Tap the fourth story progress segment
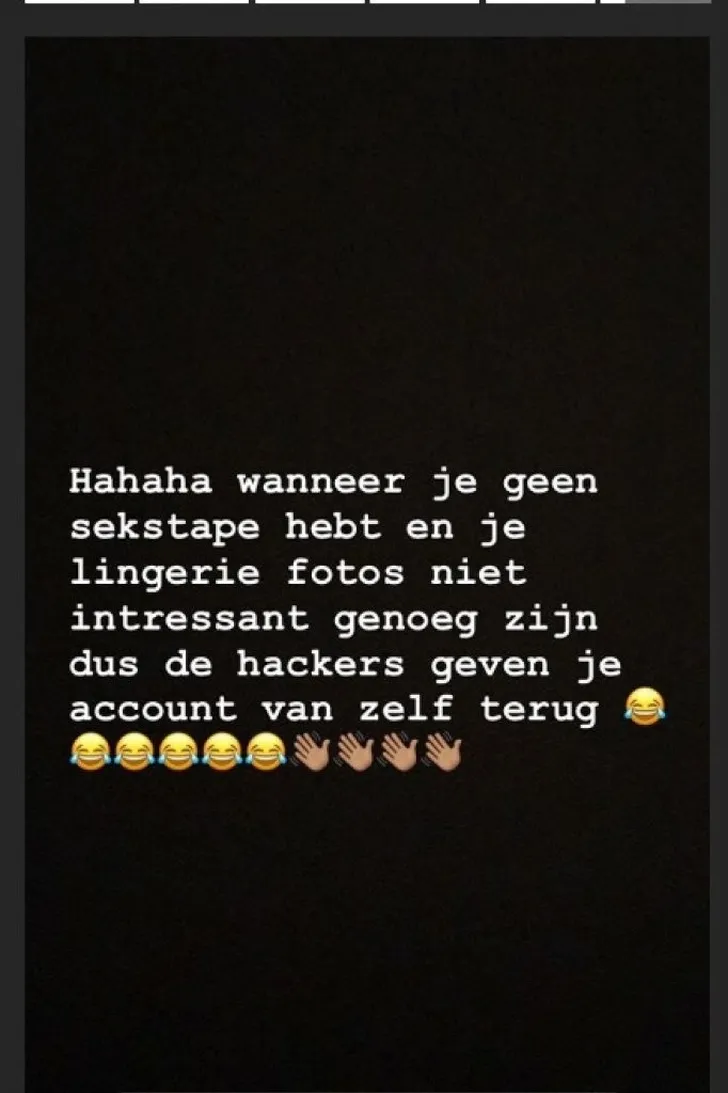The image size is (728, 1093). [425, 2]
